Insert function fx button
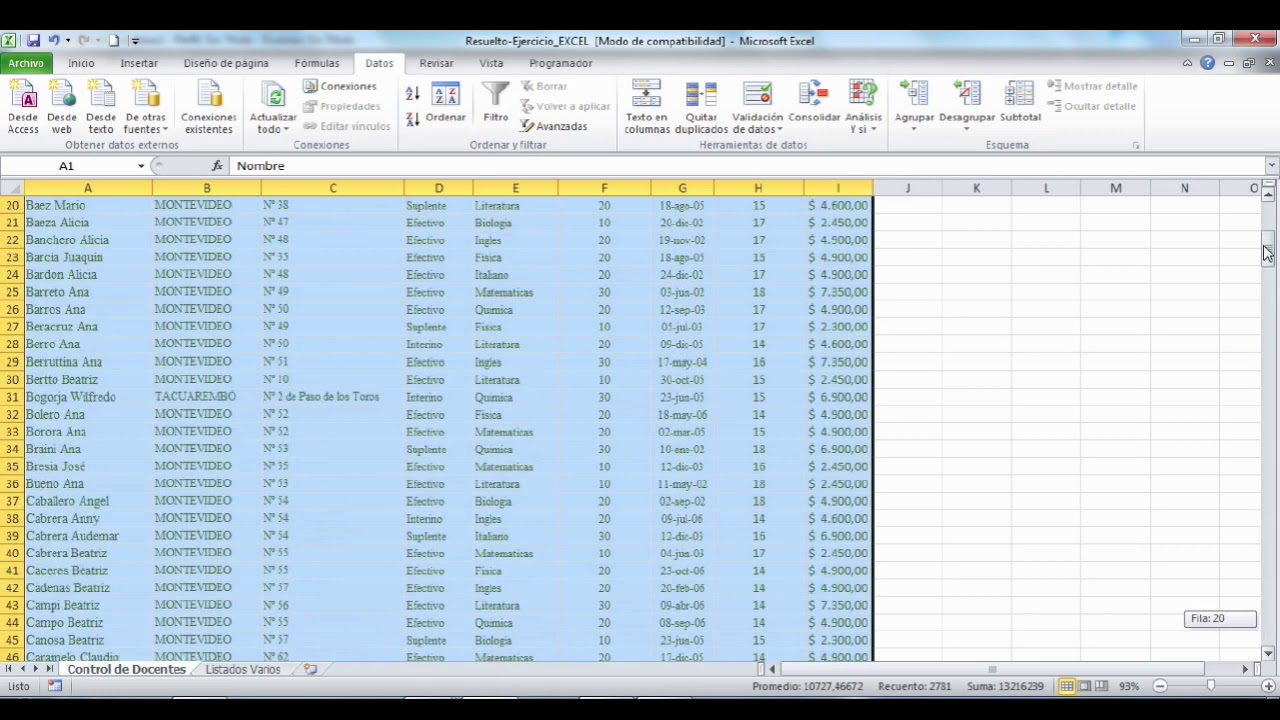The image size is (1280, 720). 217,166
